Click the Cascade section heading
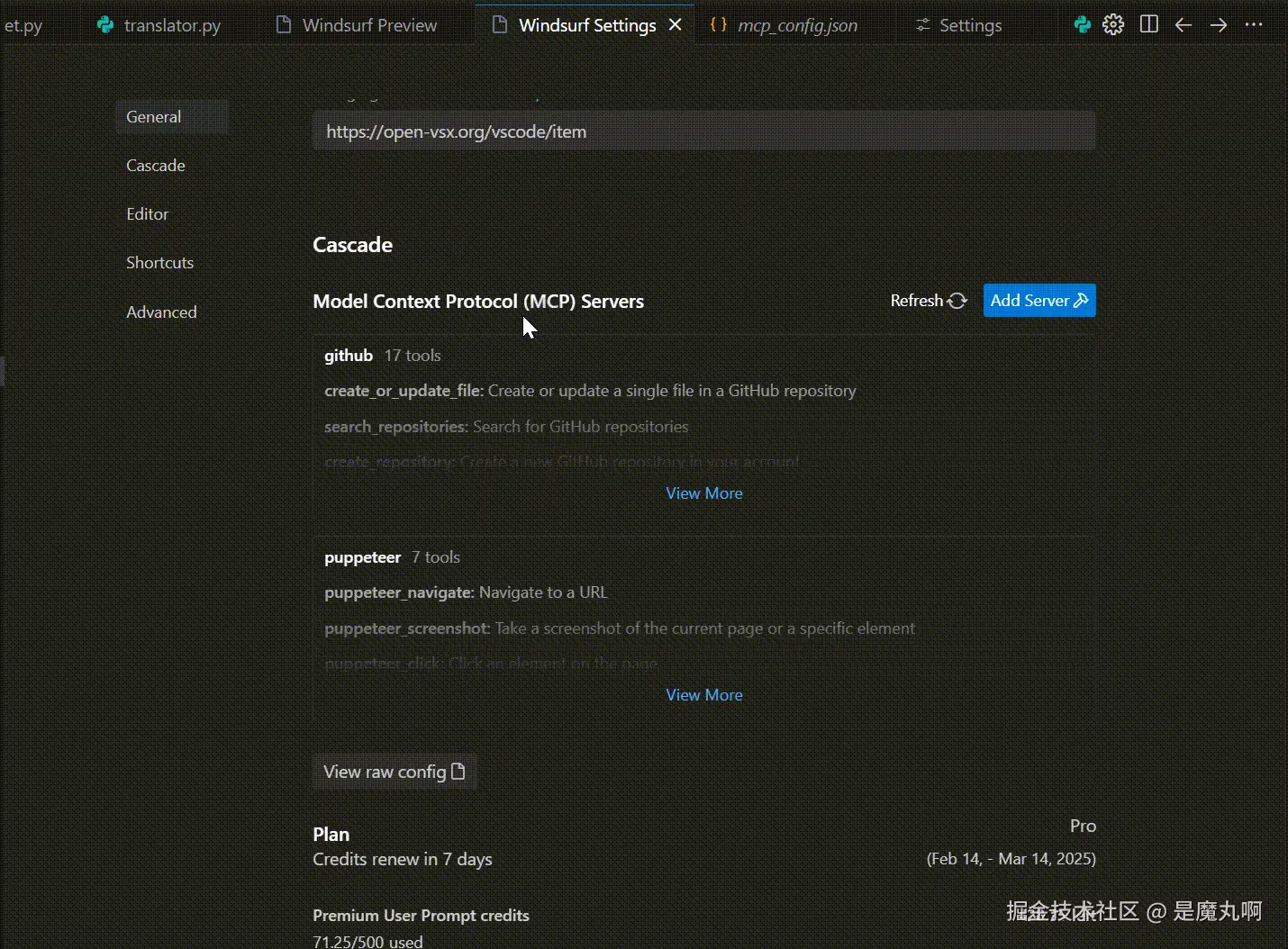Viewport: 1288px width, 949px height. 352,245
